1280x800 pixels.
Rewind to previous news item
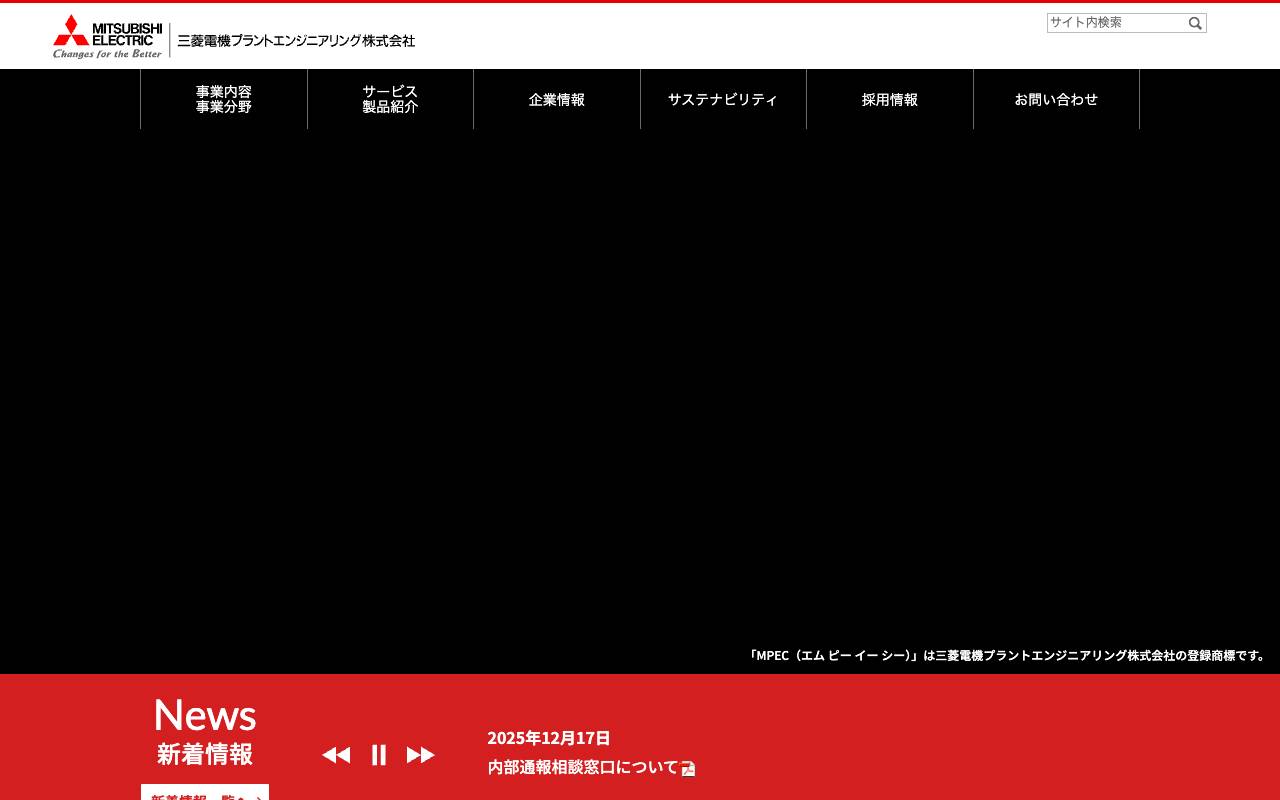[336, 755]
